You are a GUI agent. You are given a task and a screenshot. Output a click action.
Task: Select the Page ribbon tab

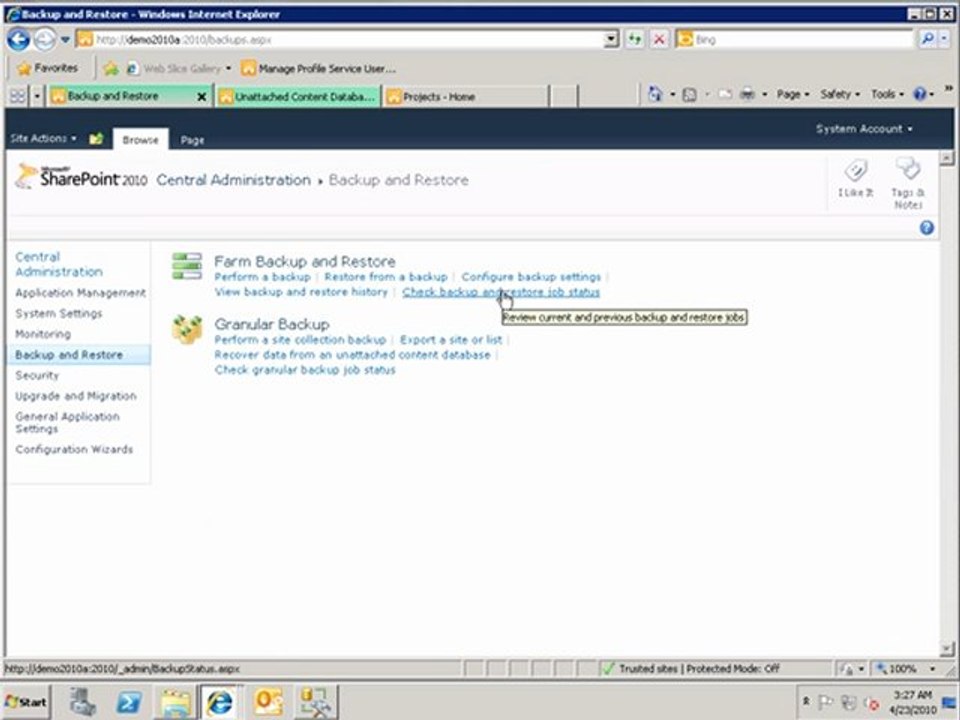[192, 140]
